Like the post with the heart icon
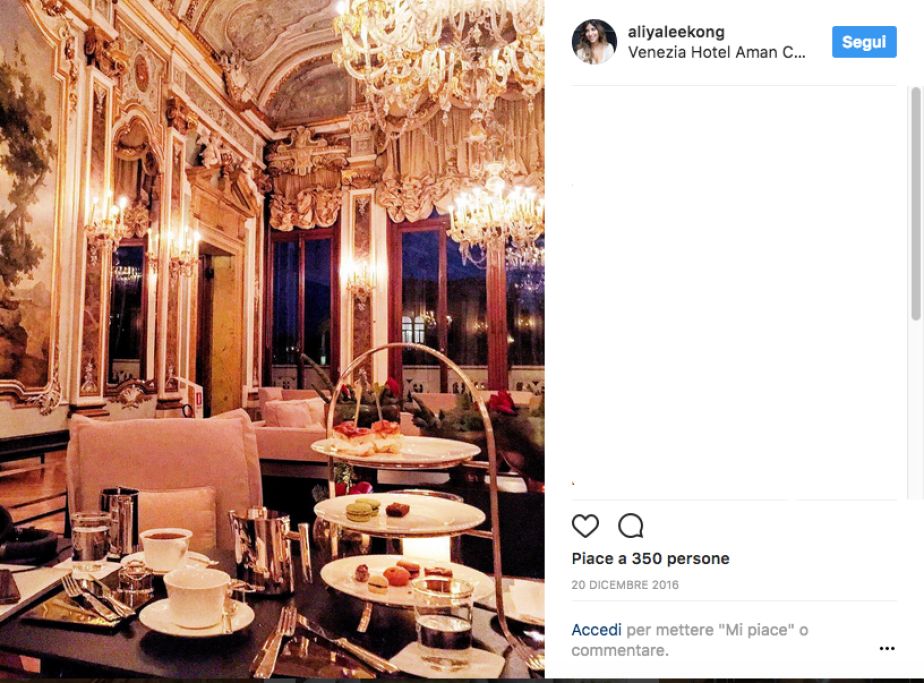The width and height of the screenshot is (924, 683). (x=585, y=526)
